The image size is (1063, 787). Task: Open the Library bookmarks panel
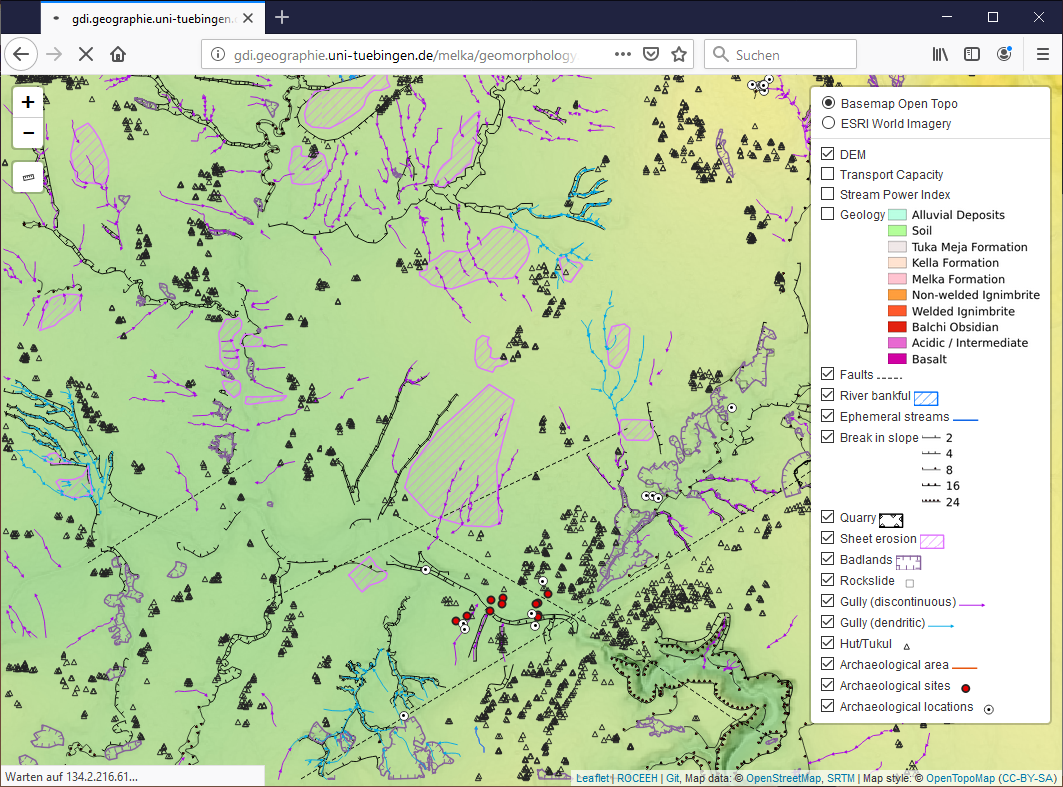click(940, 54)
